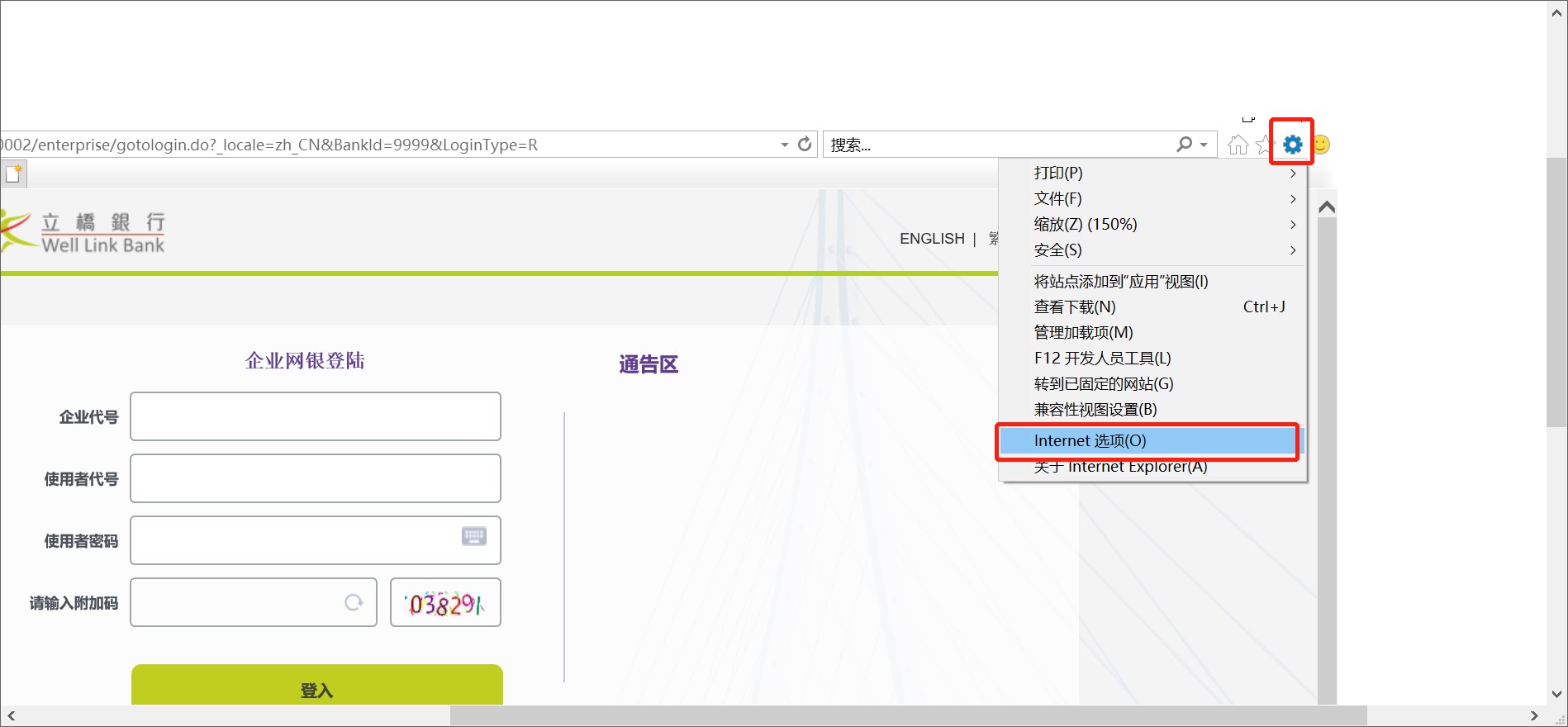Click the Home house icon
This screenshot has height=727, width=1568.
tap(1238, 145)
